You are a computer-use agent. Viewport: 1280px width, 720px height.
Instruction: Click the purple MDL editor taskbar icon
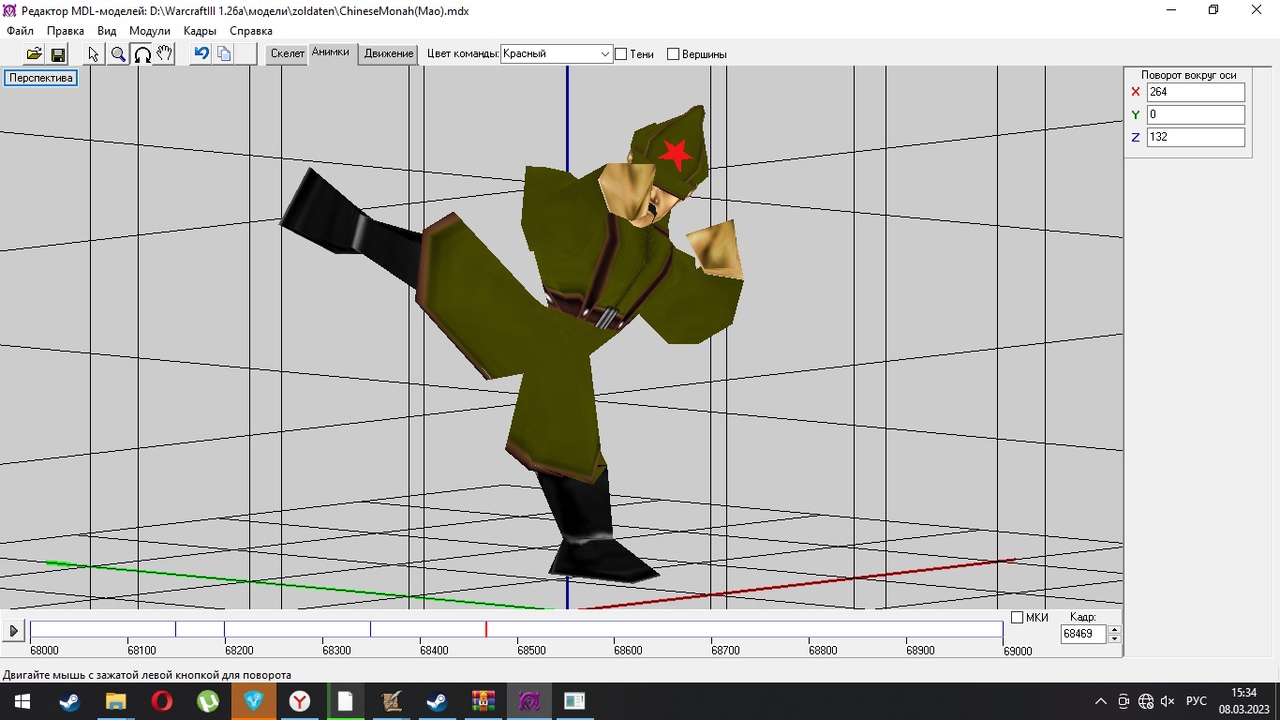(529, 701)
